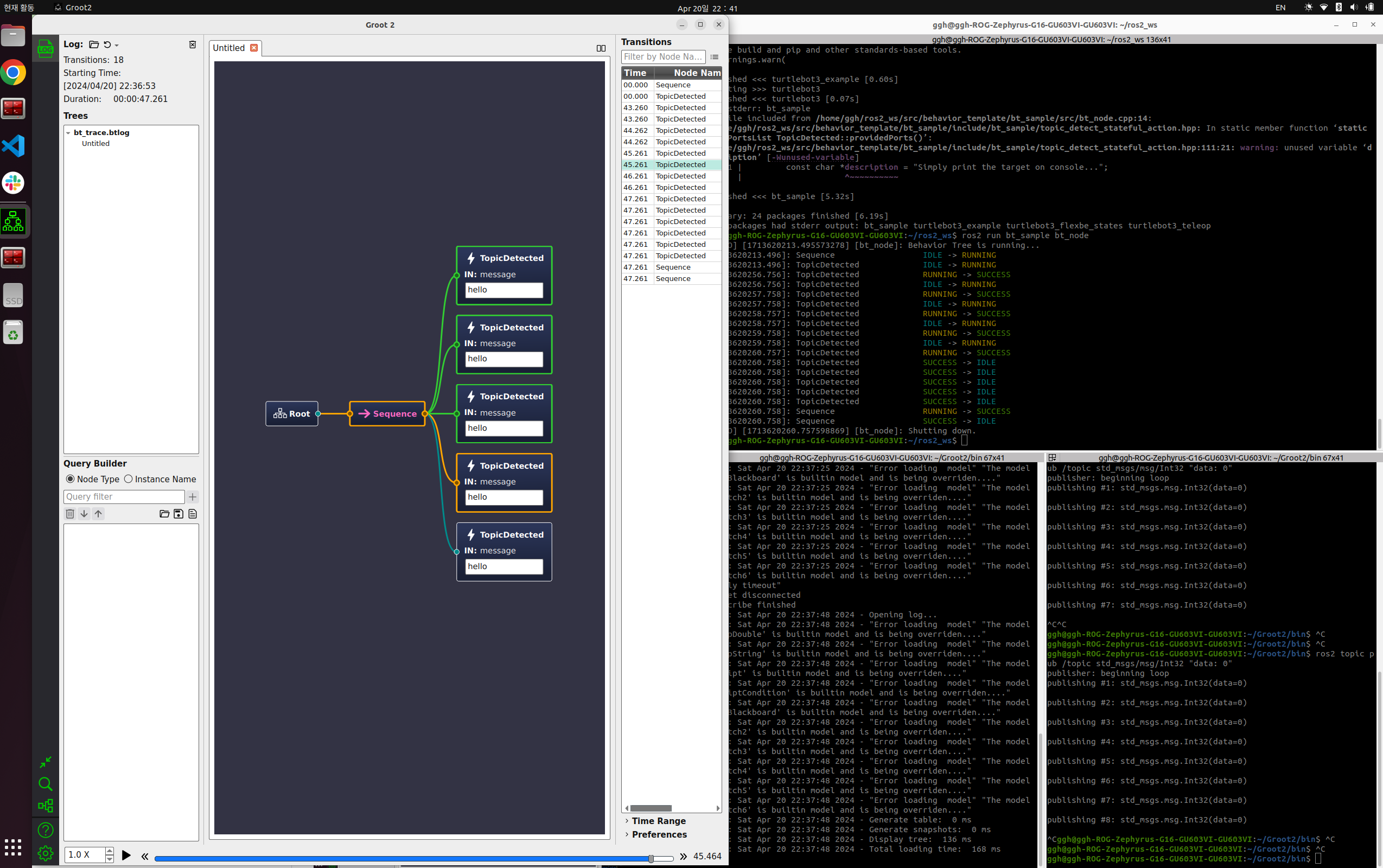Click the search magnifier sidebar icon
Image resolution: width=1383 pixels, height=868 pixels.
pos(46,784)
